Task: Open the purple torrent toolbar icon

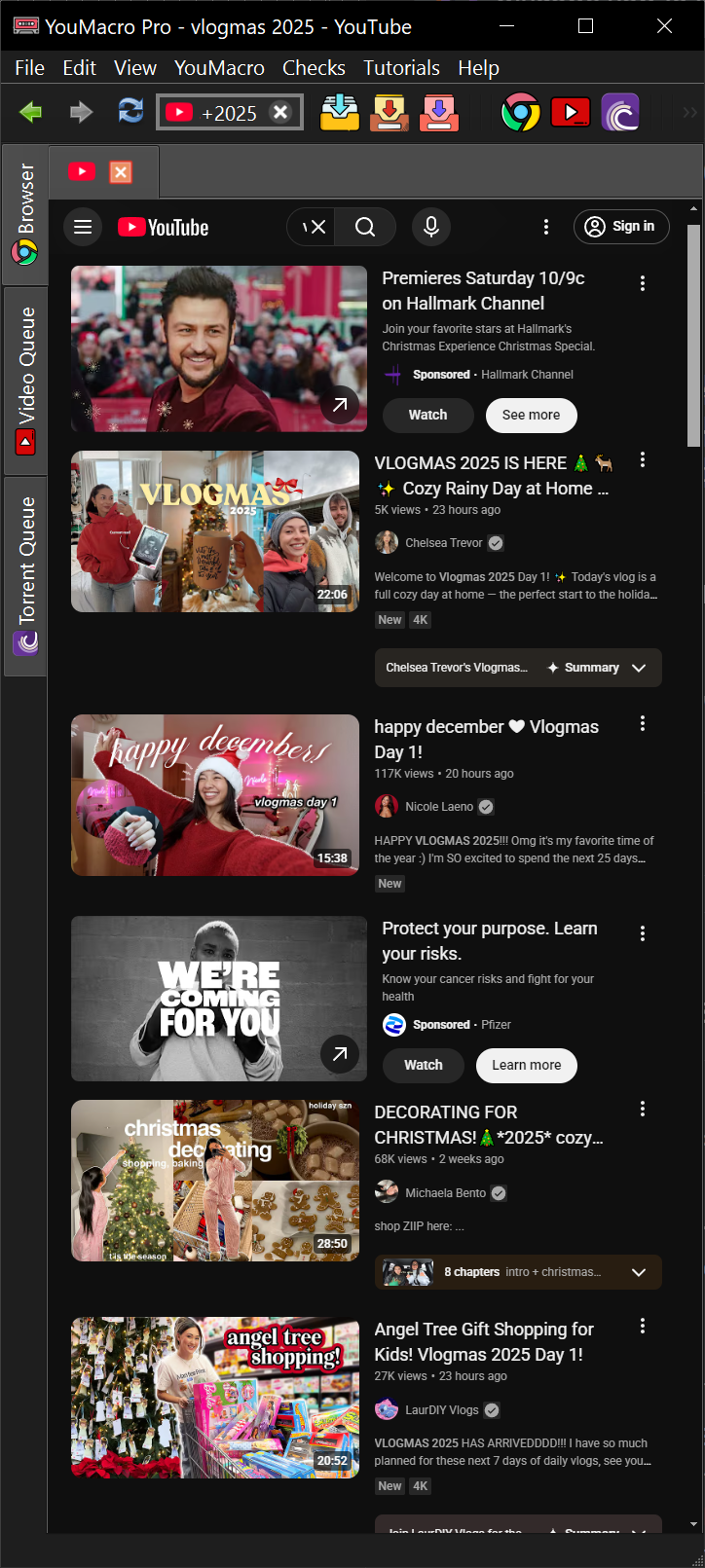Action: [620, 113]
